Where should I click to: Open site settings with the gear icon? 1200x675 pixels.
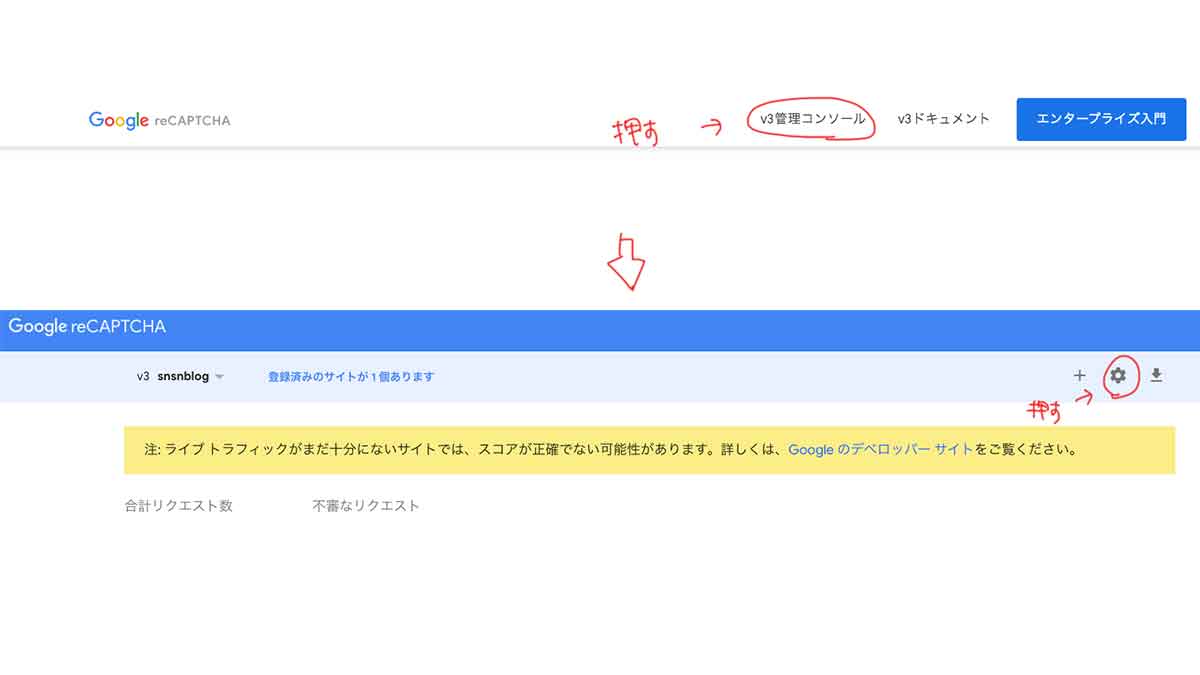1118,376
